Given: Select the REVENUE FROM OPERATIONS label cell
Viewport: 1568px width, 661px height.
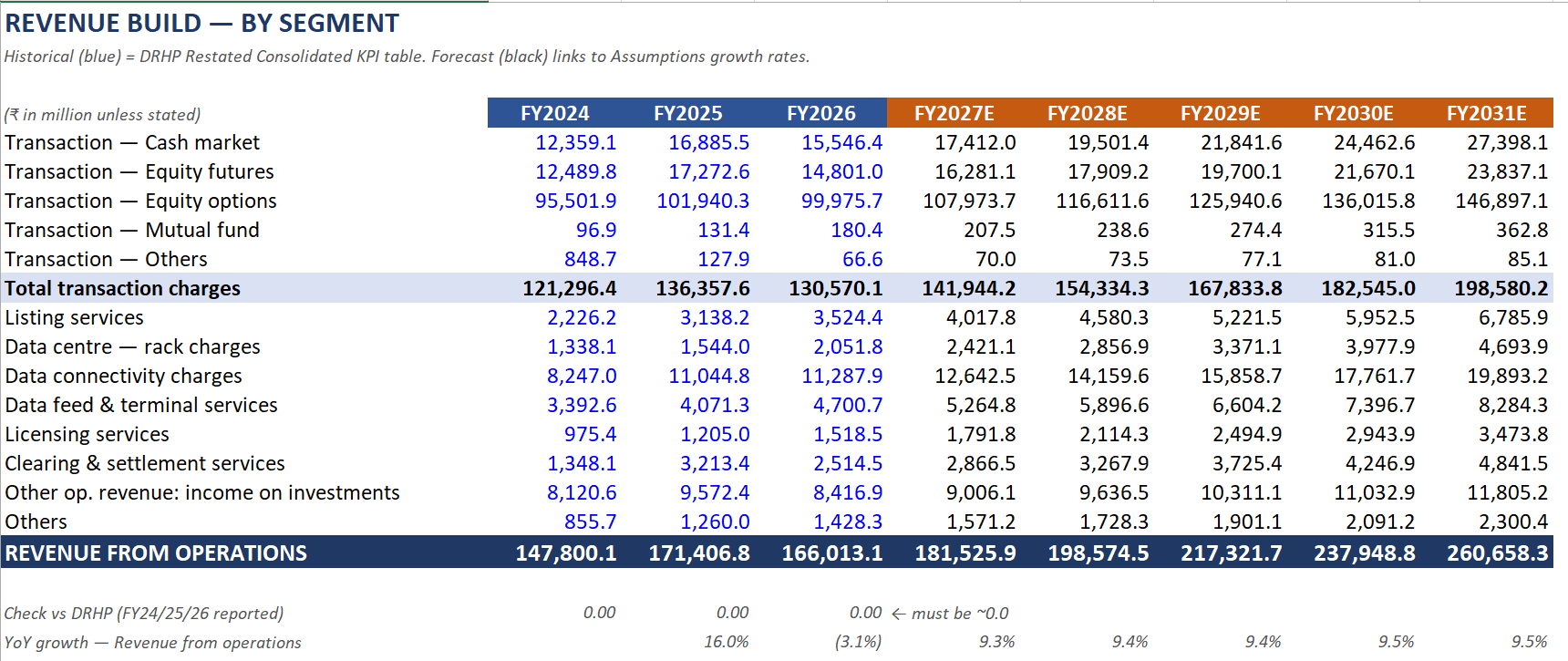Looking at the screenshot, I should pos(156,553).
